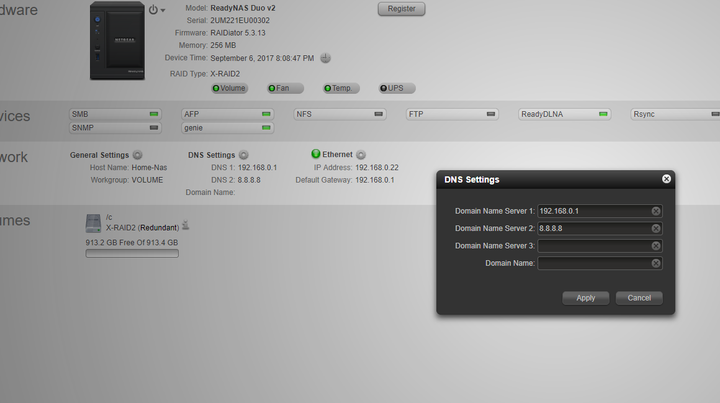
Task: Toggle the FTP service
Action: click(452, 114)
